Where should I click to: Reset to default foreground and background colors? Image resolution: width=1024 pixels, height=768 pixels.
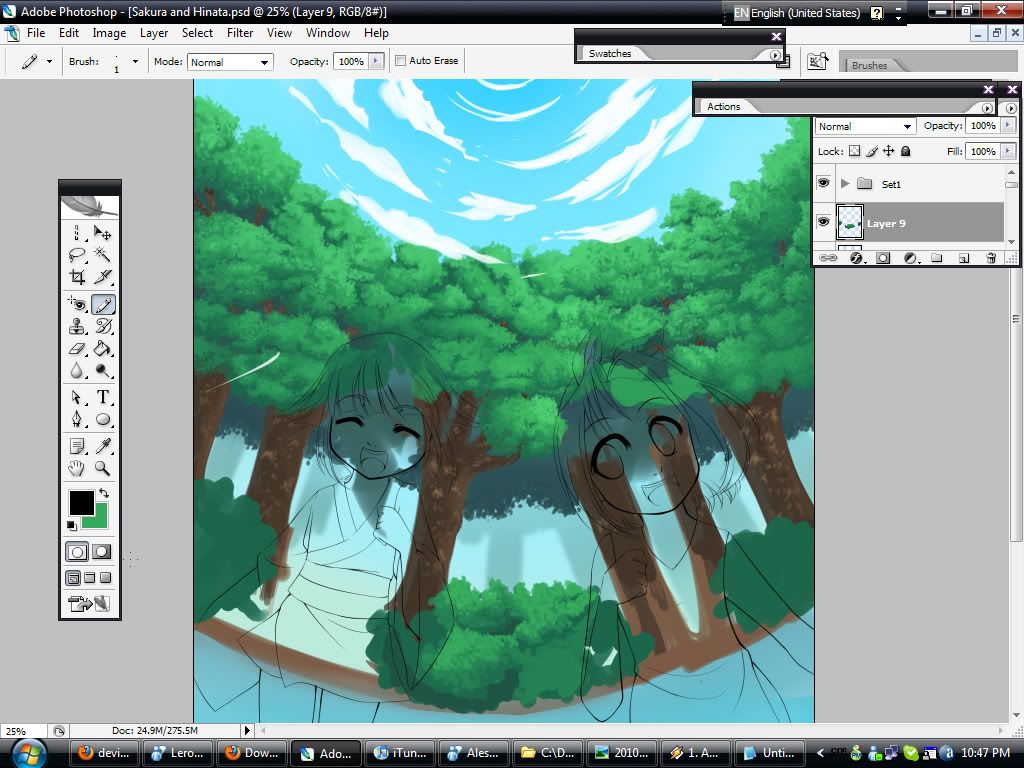72,525
